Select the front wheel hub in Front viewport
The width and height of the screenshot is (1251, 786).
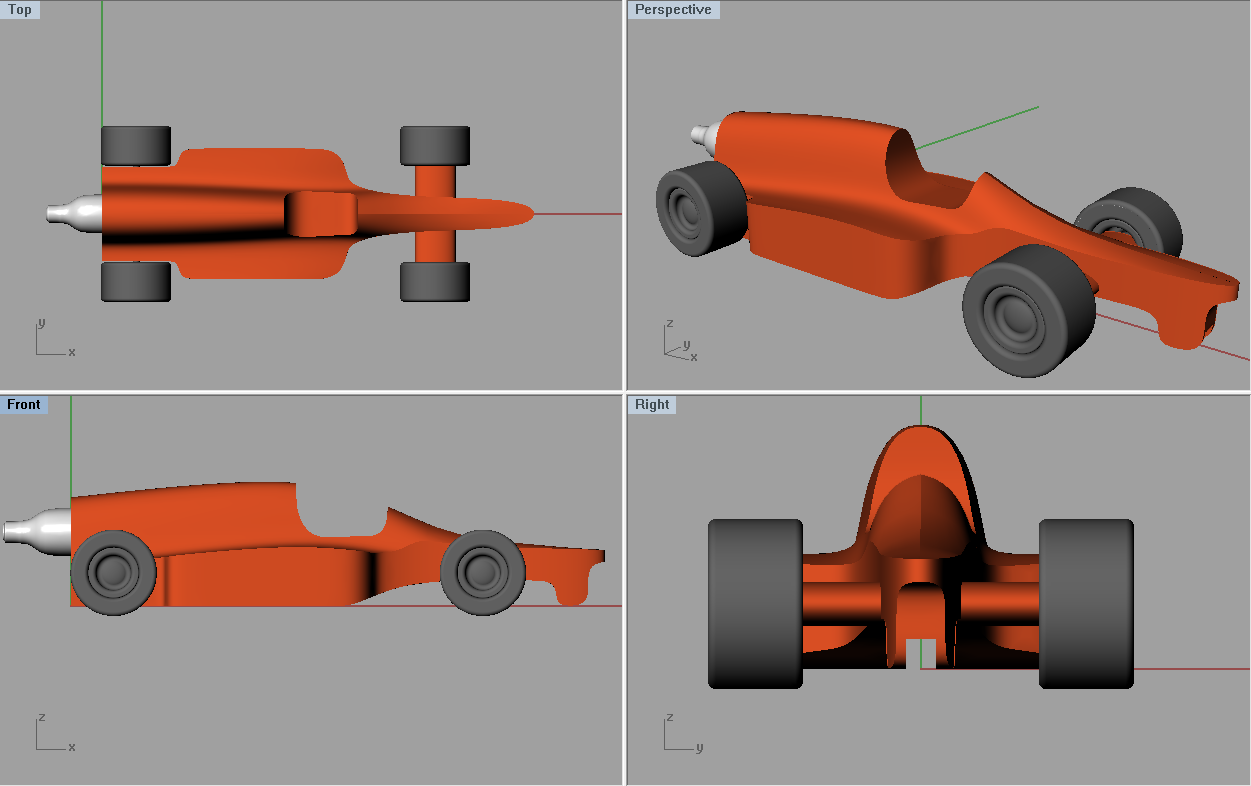point(482,572)
